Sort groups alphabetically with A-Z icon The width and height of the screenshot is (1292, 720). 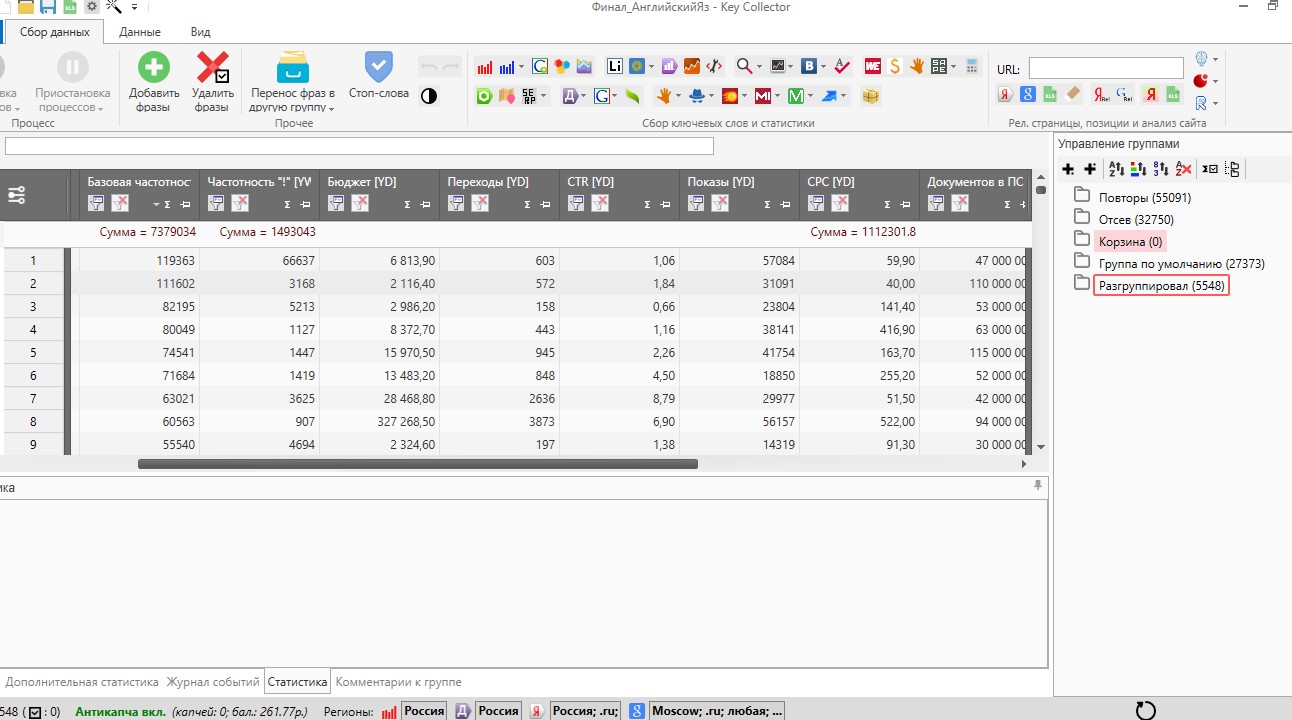1116,169
